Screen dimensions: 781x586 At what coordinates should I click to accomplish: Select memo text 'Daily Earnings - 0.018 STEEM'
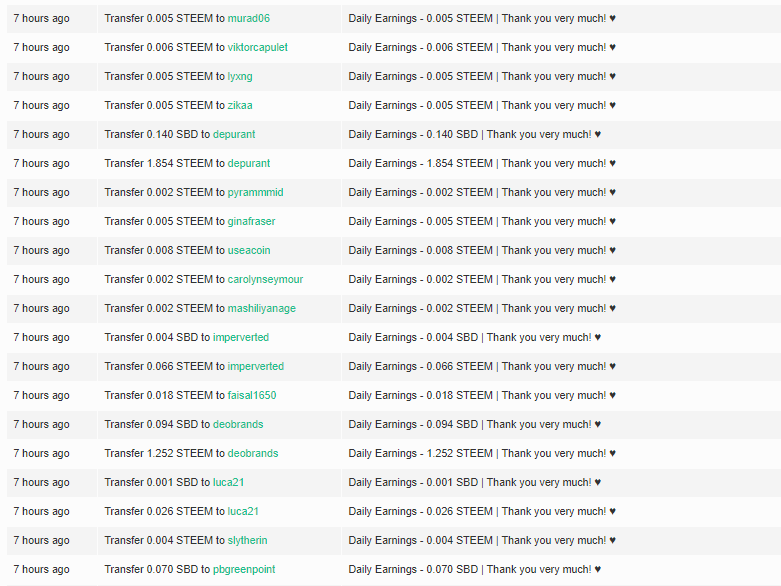tap(420, 395)
